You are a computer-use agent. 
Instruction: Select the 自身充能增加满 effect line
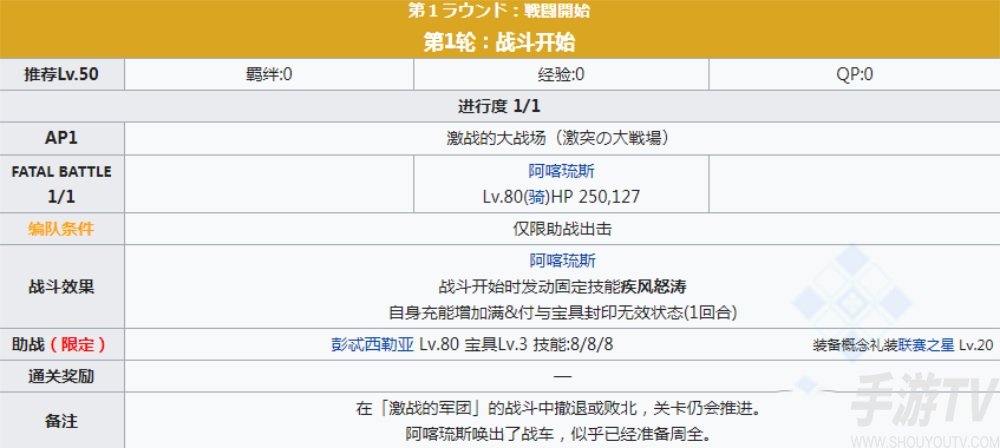coord(562,313)
